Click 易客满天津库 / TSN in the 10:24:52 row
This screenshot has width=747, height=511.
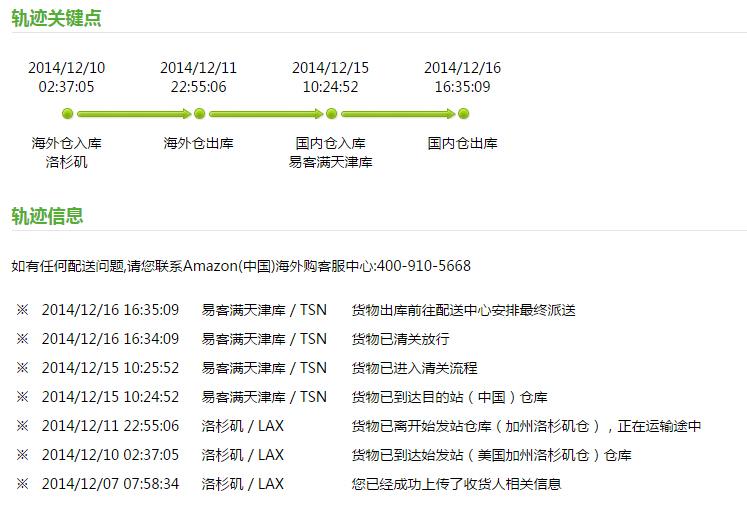[264, 397]
